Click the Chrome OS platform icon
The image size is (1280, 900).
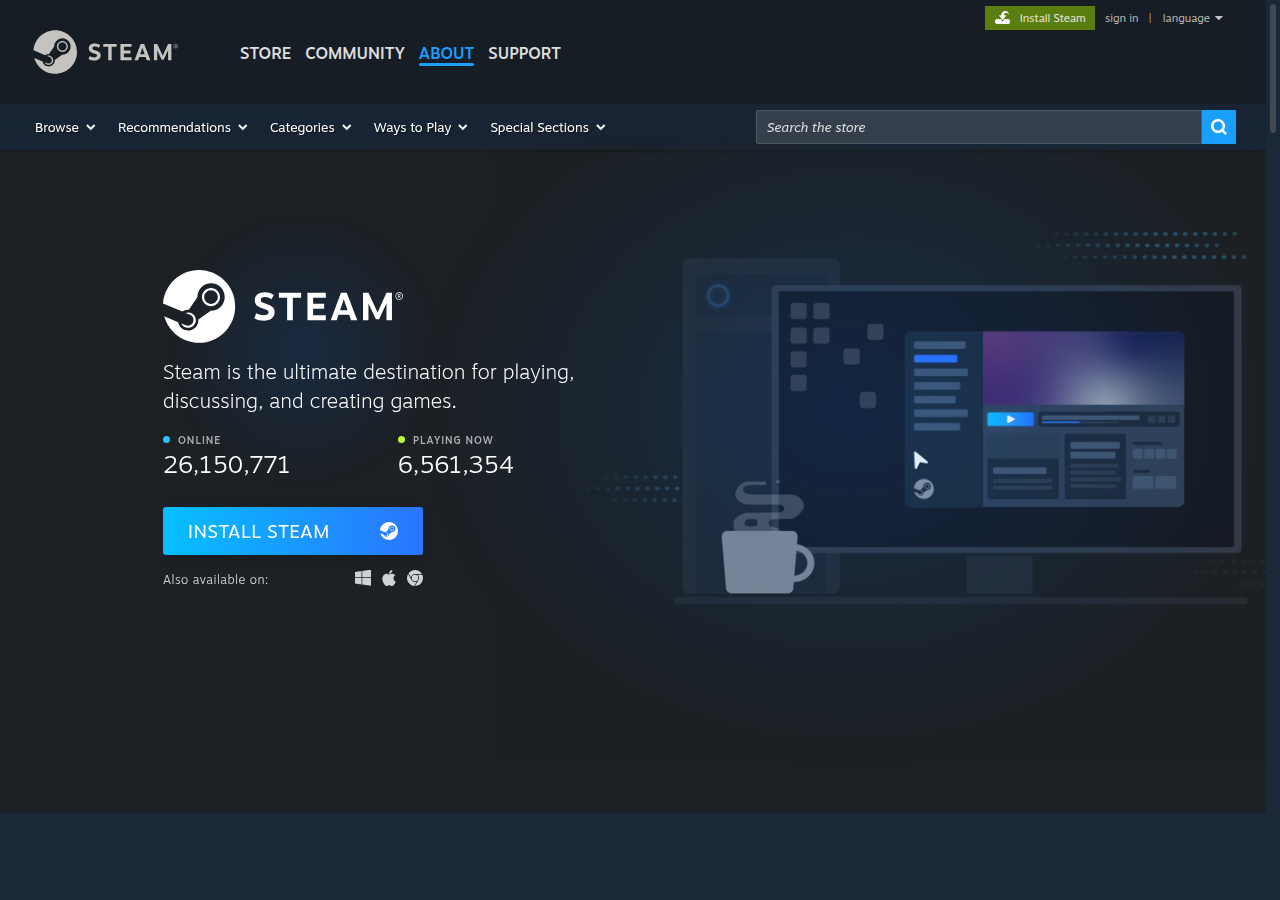[415, 578]
